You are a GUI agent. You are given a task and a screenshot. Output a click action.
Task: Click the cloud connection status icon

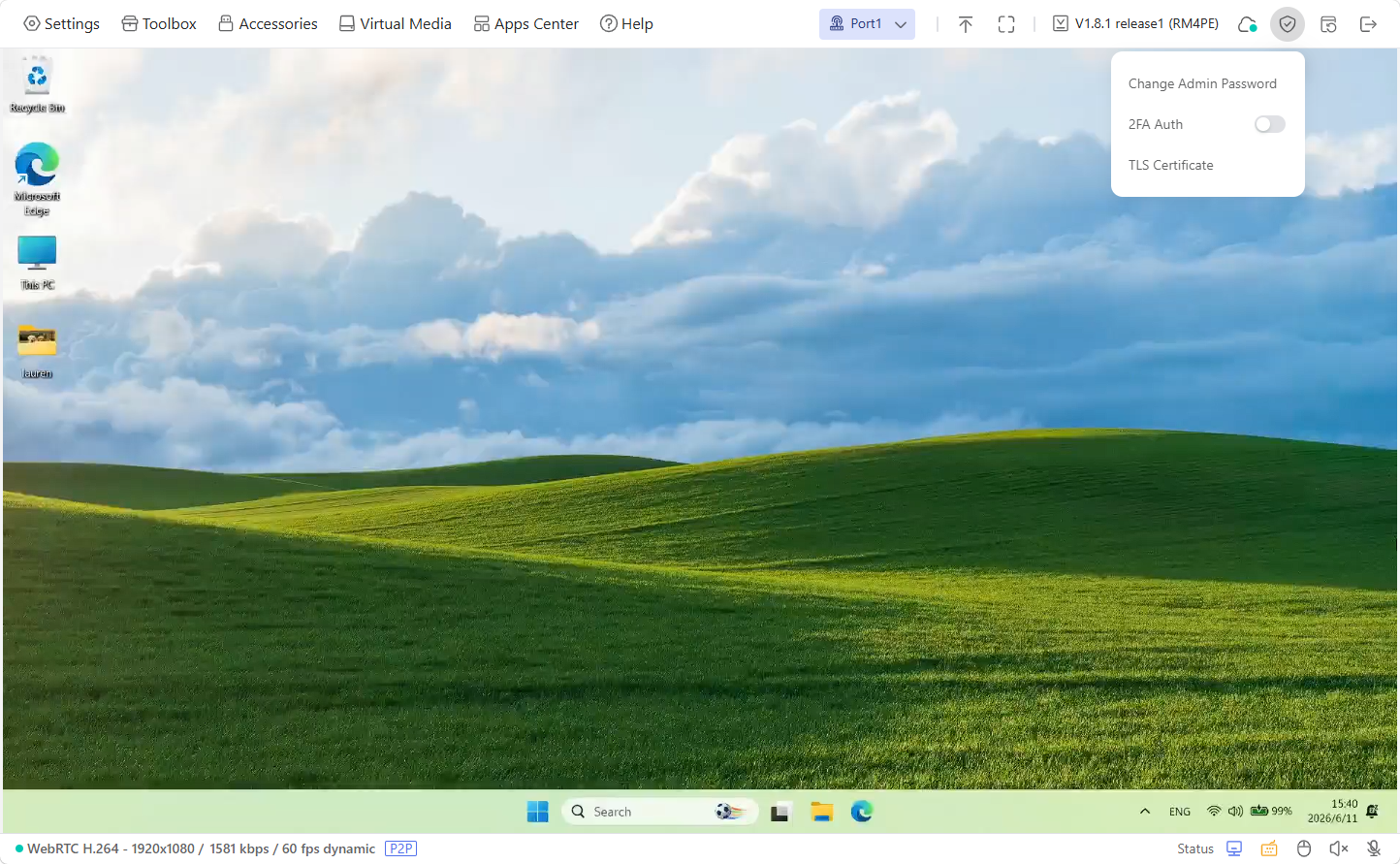point(1247,24)
